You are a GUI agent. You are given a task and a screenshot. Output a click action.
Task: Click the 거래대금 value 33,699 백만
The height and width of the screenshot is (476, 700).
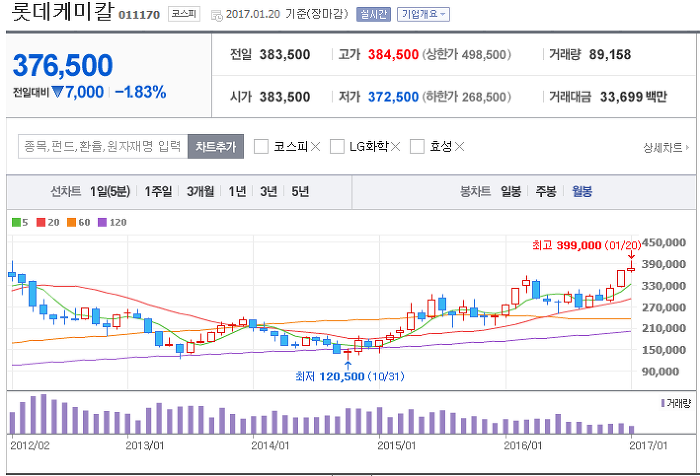(633, 97)
